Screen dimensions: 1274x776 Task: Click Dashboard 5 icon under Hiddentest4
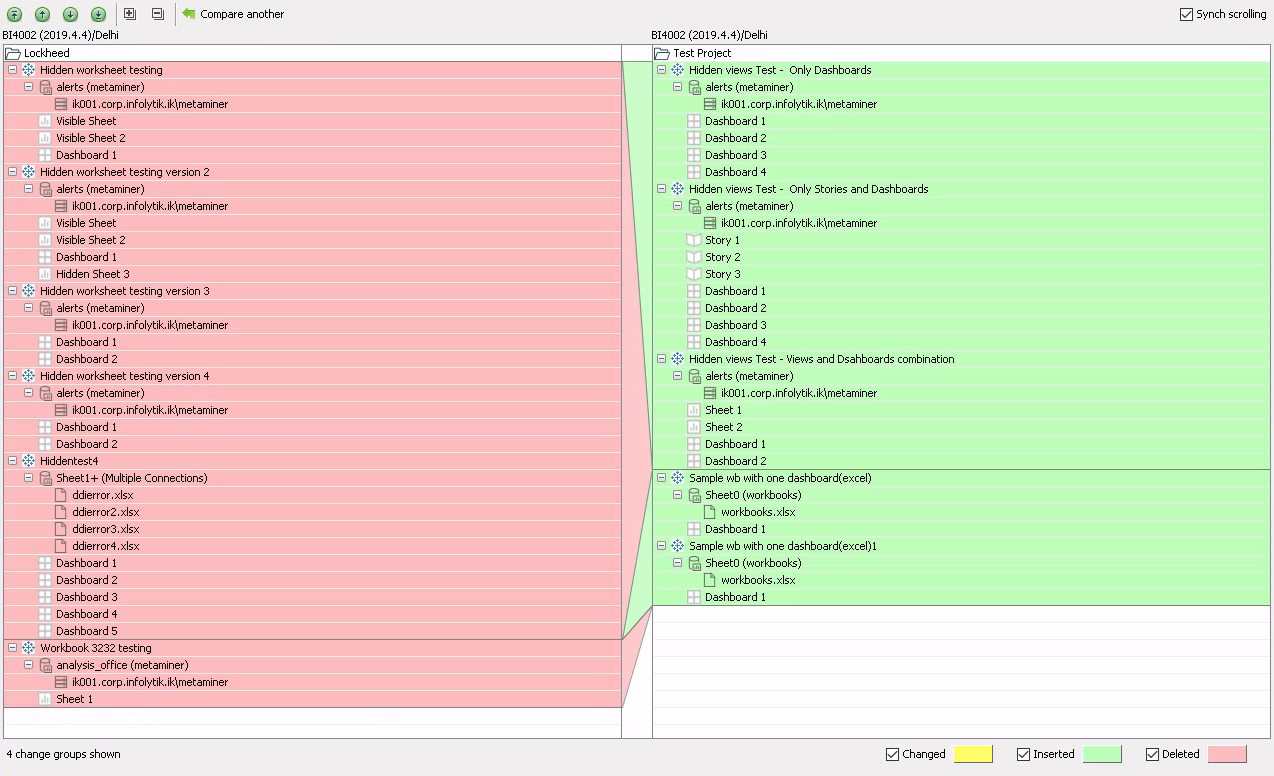45,631
